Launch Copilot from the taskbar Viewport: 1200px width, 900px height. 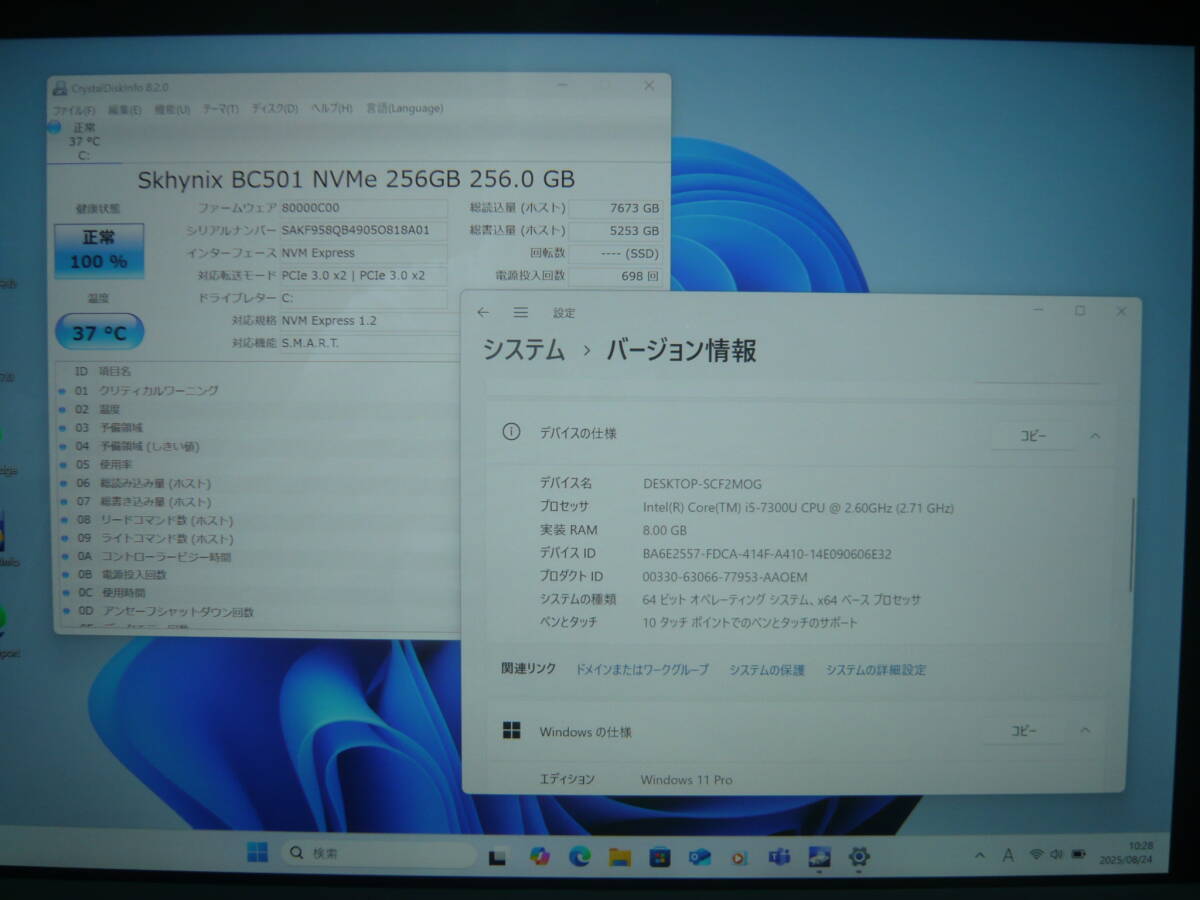point(540,856)
